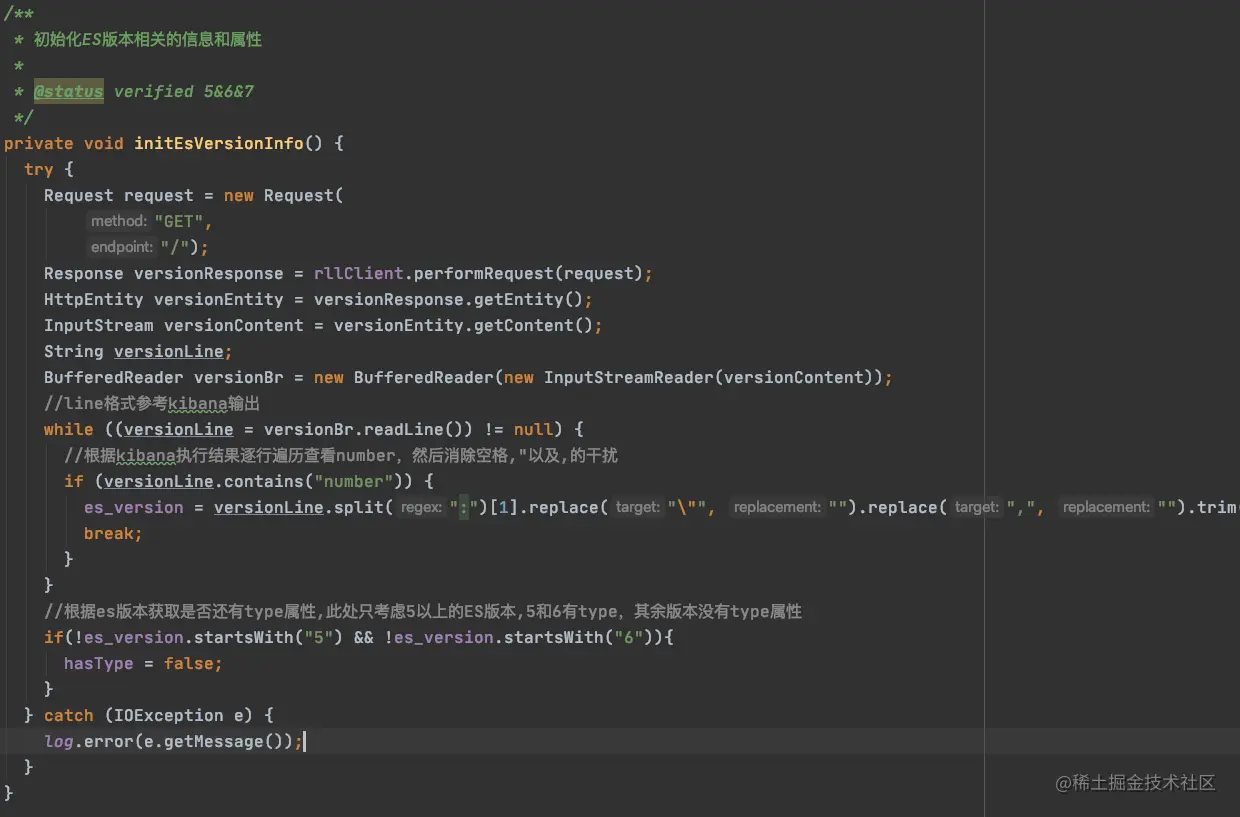The width and height of the screenshot is (1240, 817).
Task: Select the "5" argument in startsWith
Action: coord(319,637)
